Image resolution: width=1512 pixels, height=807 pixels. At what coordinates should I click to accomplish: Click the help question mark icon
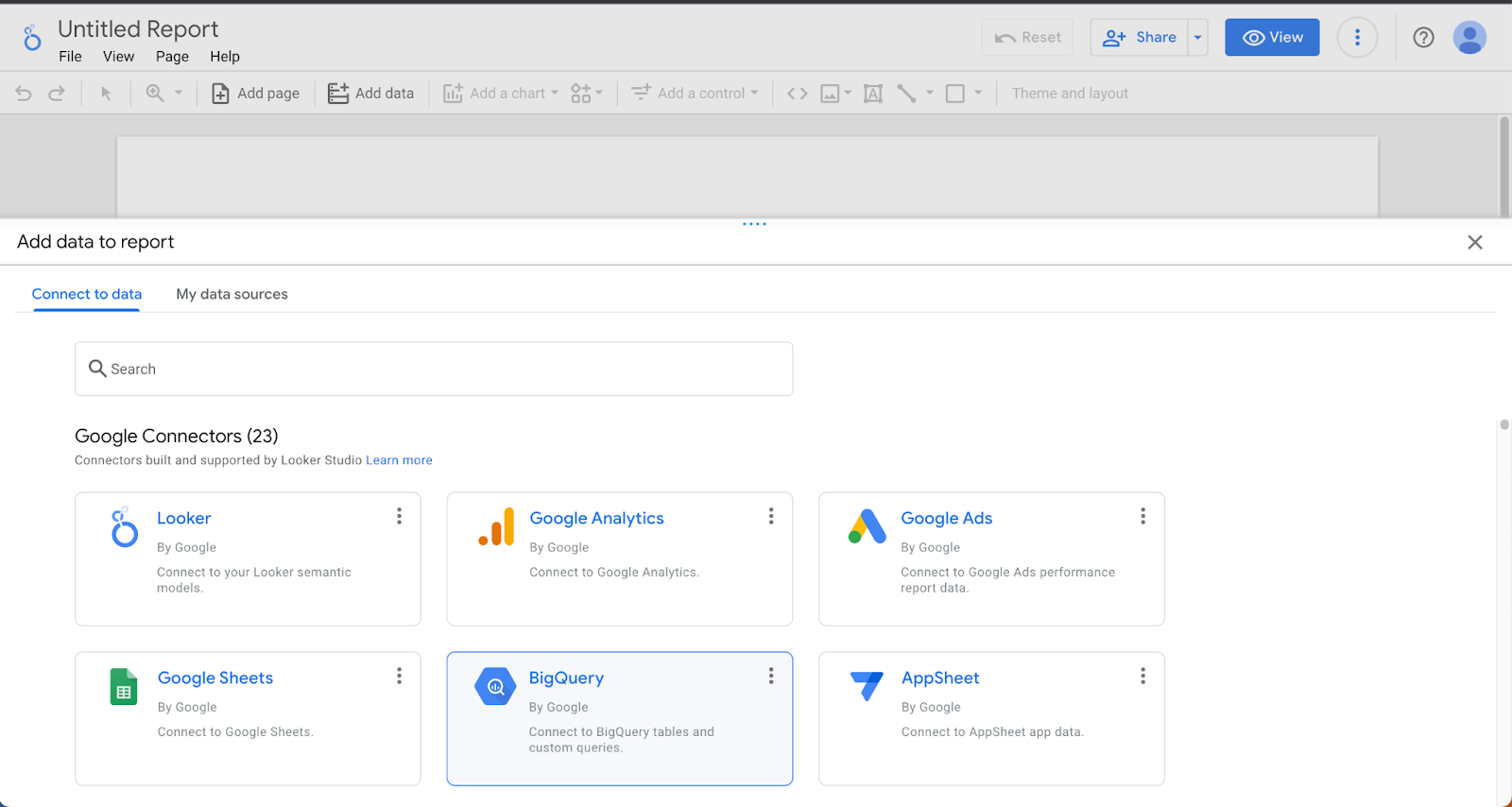pyautogui.click(x=1423, y=38)
